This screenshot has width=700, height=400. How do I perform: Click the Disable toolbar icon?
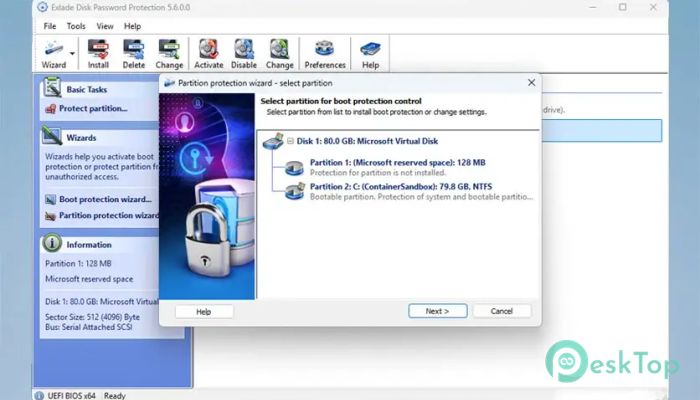244,54
